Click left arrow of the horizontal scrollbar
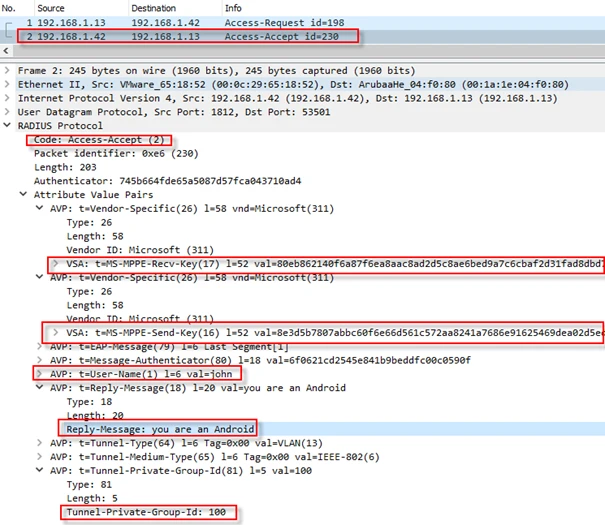605x525 pixels. tap(8, 50)
